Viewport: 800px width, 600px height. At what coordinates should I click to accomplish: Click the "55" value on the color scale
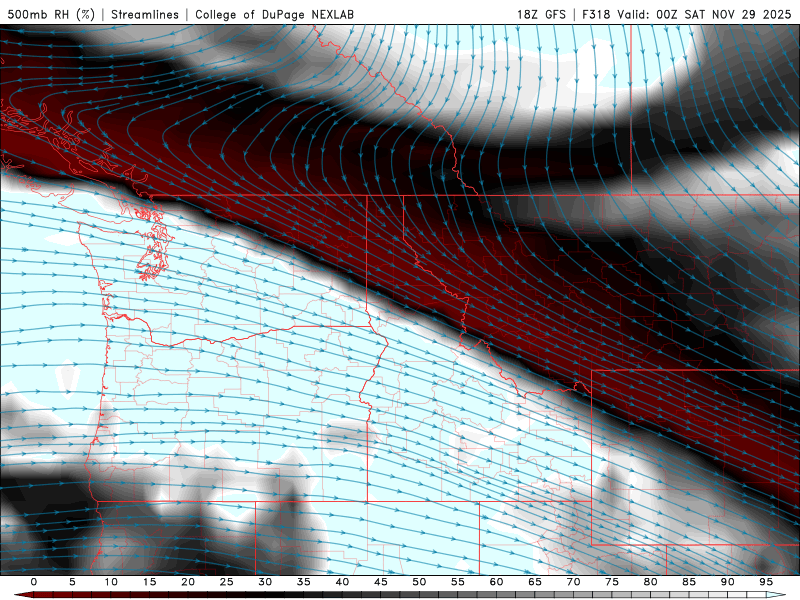coord(457,582)
